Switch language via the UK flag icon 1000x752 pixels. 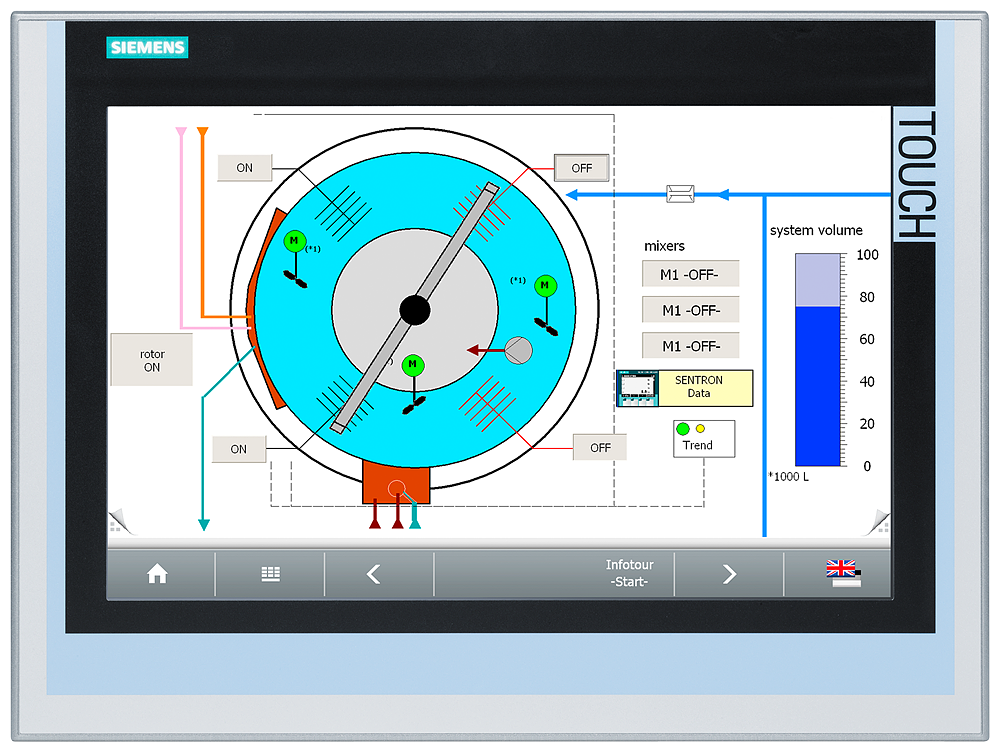click(x=843, y=573)
